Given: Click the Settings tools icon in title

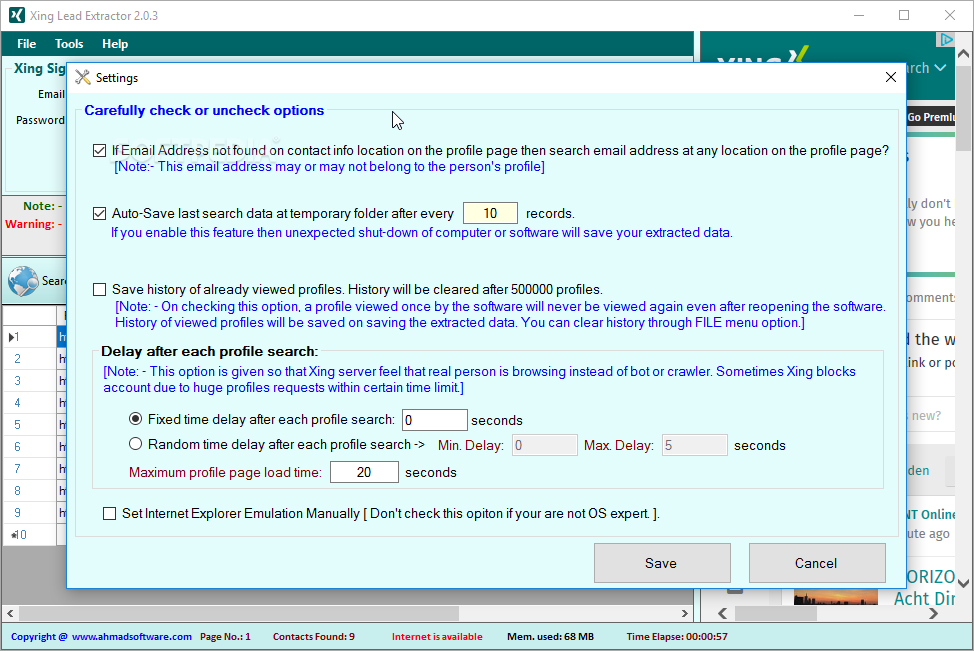Looking at the screenshot, I should point(83,78).
